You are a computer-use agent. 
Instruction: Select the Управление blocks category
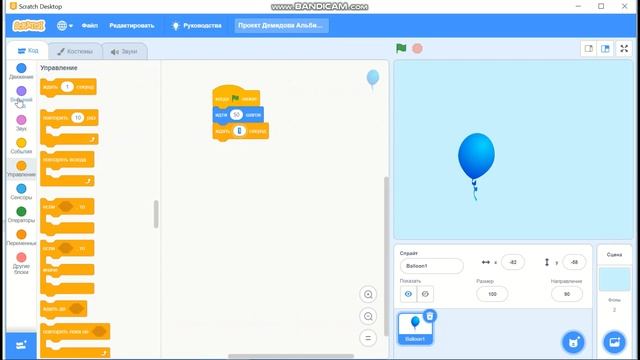pyautogui.click(x=21, y=169)
